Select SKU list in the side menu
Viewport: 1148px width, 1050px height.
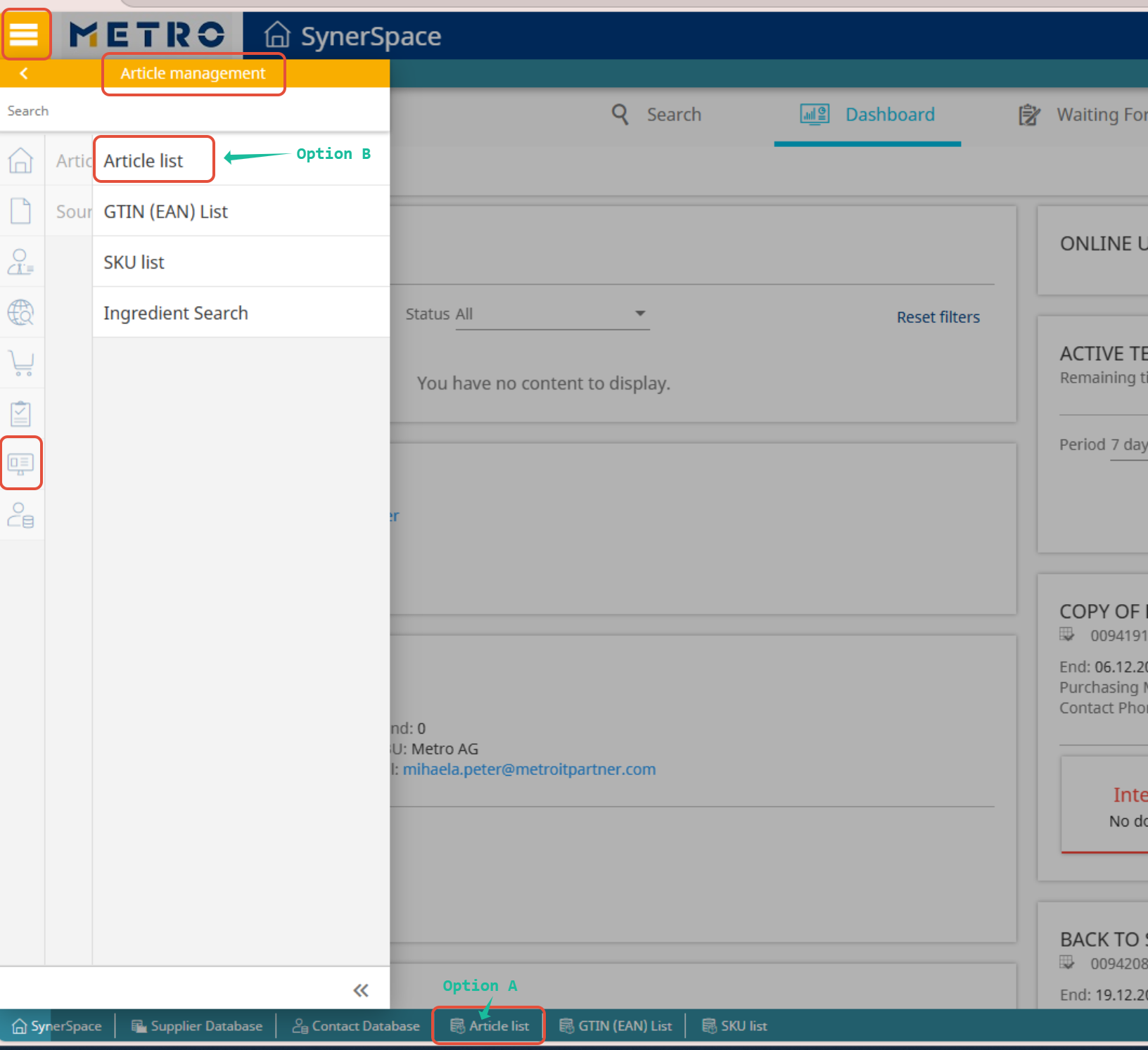(241, 262)
